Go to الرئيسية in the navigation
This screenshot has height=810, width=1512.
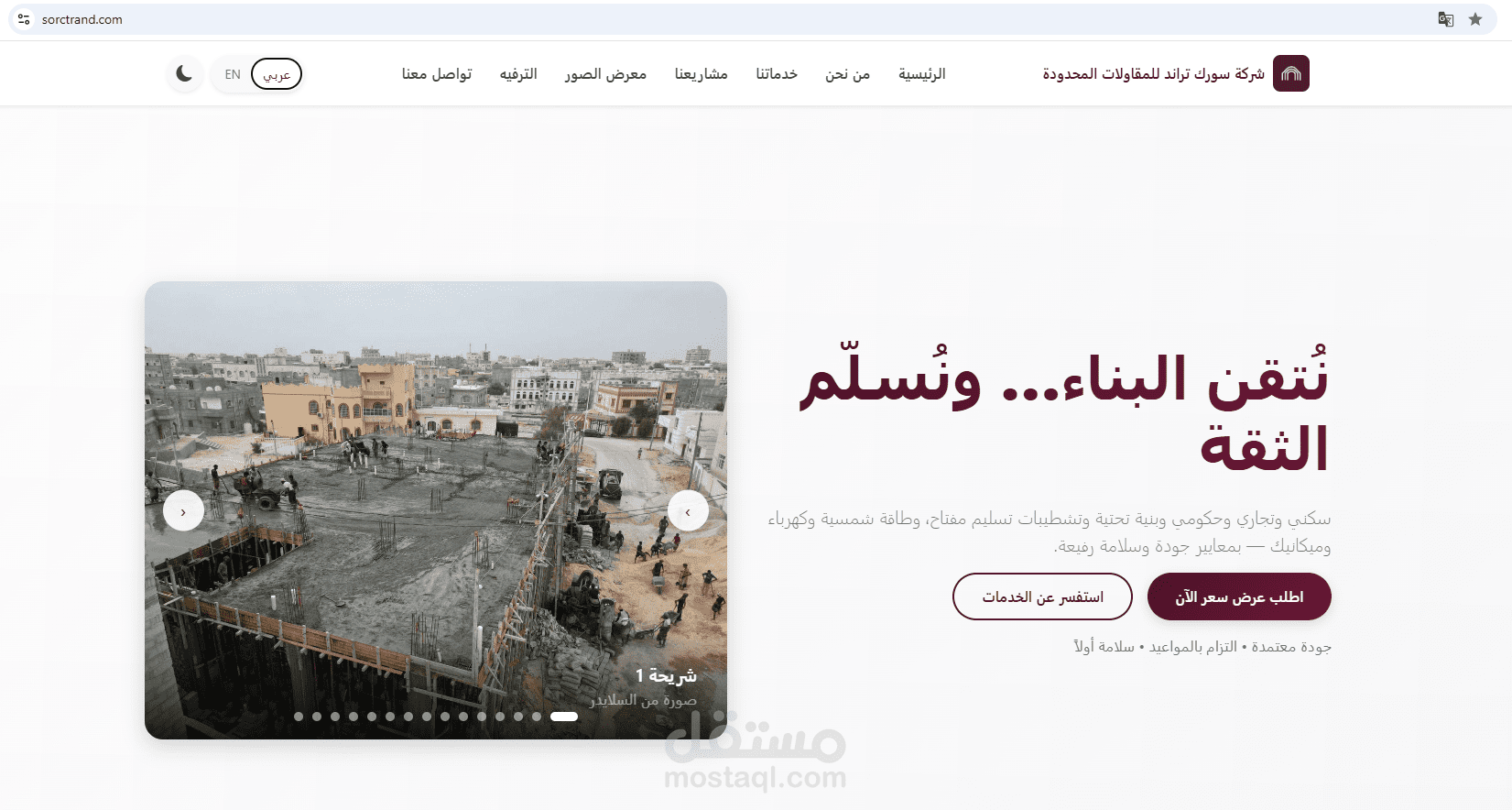[x=921, y=73]
